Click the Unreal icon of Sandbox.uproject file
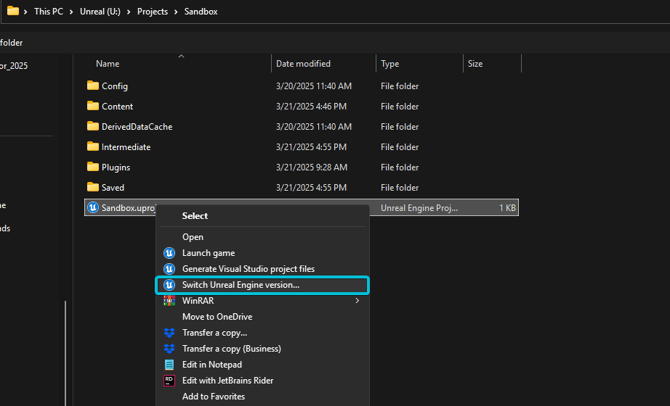 (x=93, y=208)
